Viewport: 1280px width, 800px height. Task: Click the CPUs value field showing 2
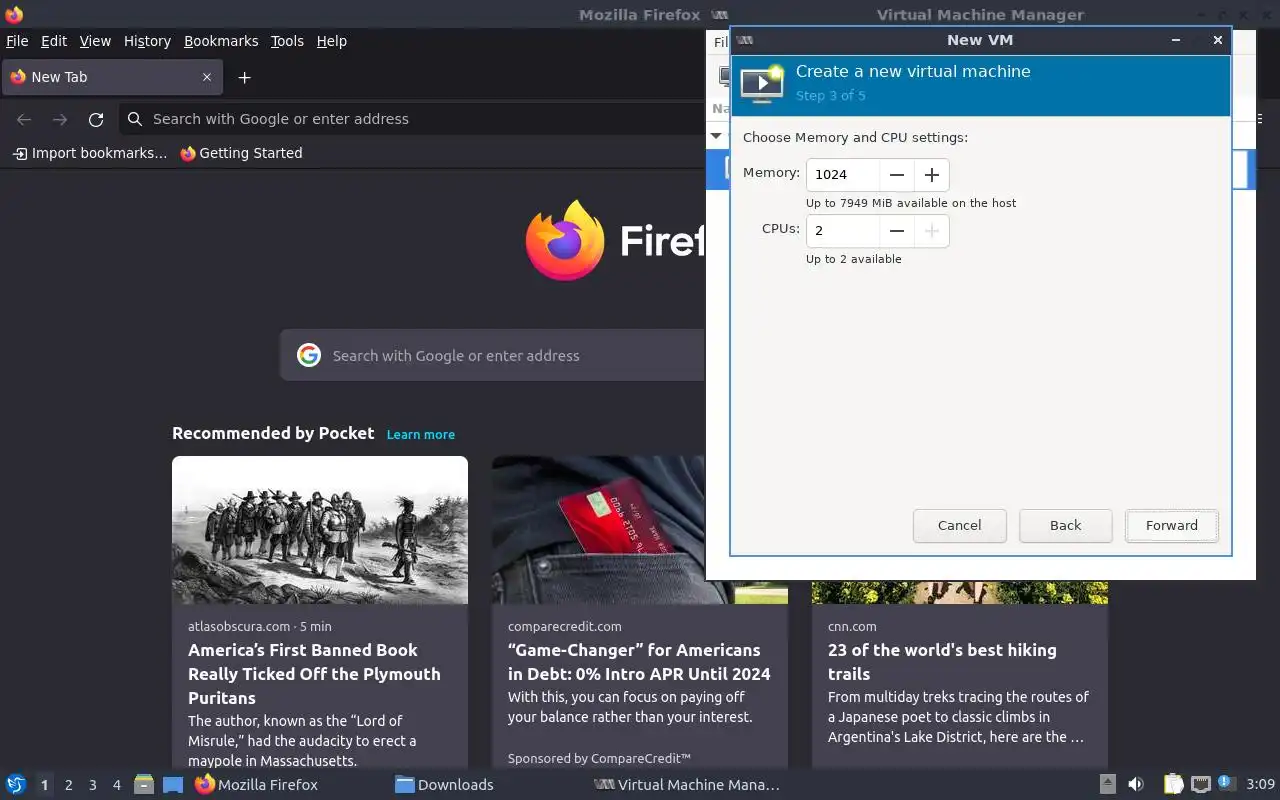843,231
